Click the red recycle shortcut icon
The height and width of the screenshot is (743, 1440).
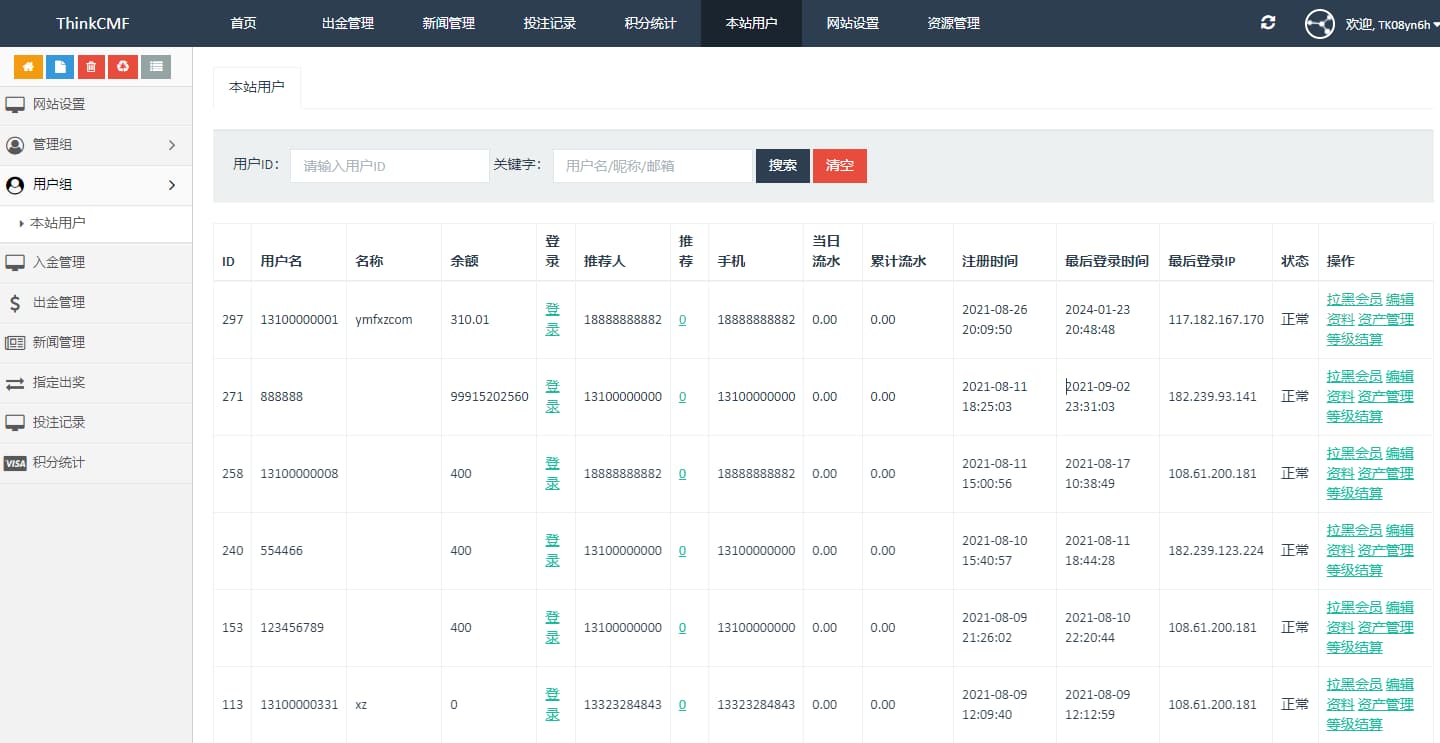click(x=123, y=67)
